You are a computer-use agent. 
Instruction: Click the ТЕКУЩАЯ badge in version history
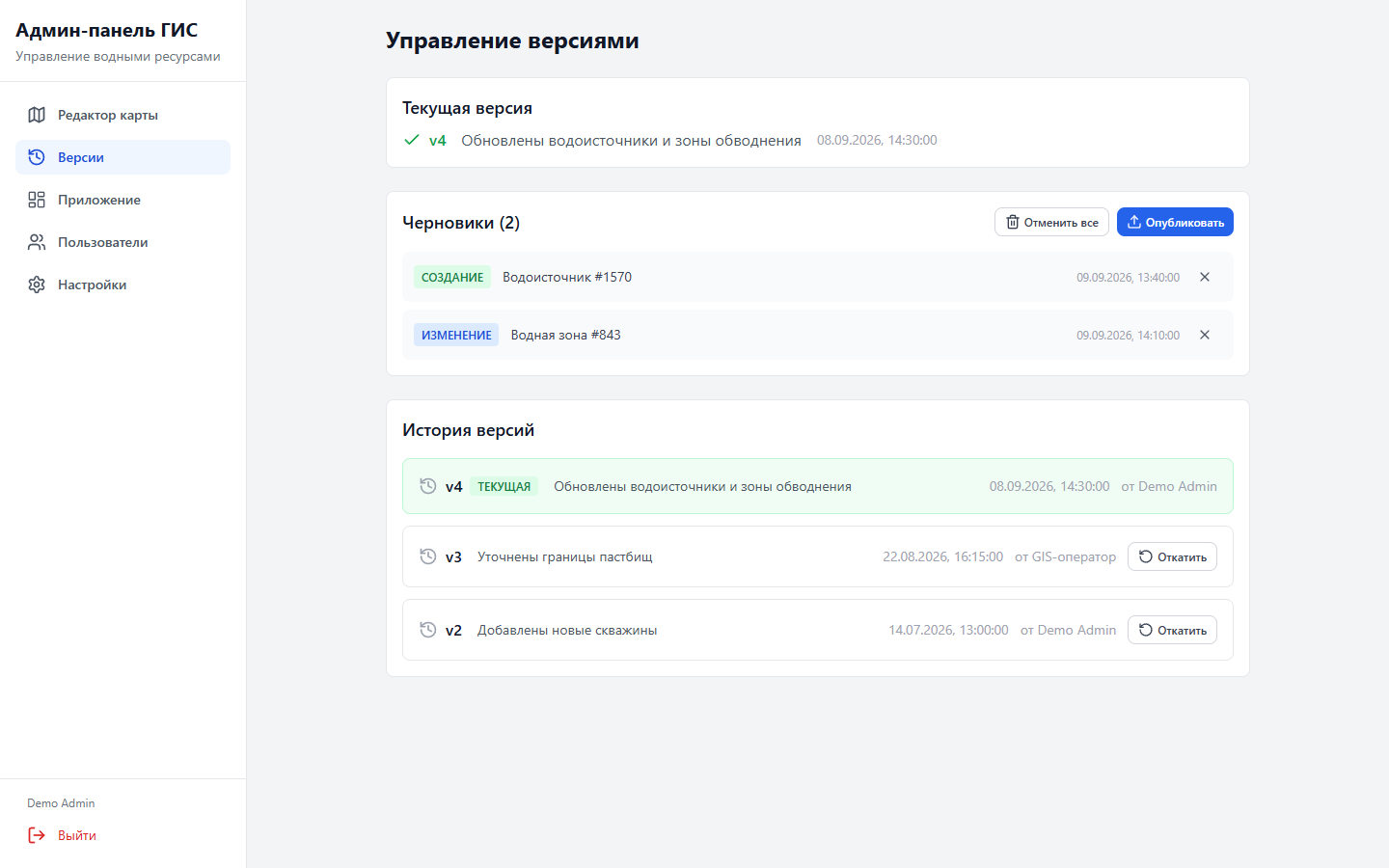point(504,487)
